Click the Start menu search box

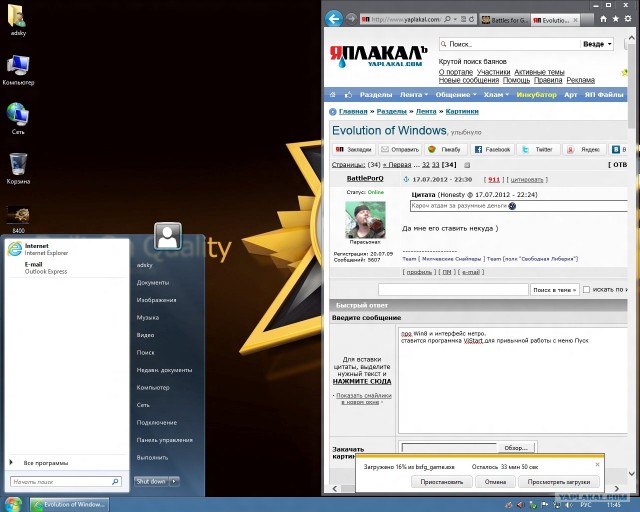pyautogui.click(x=65, y=482)
